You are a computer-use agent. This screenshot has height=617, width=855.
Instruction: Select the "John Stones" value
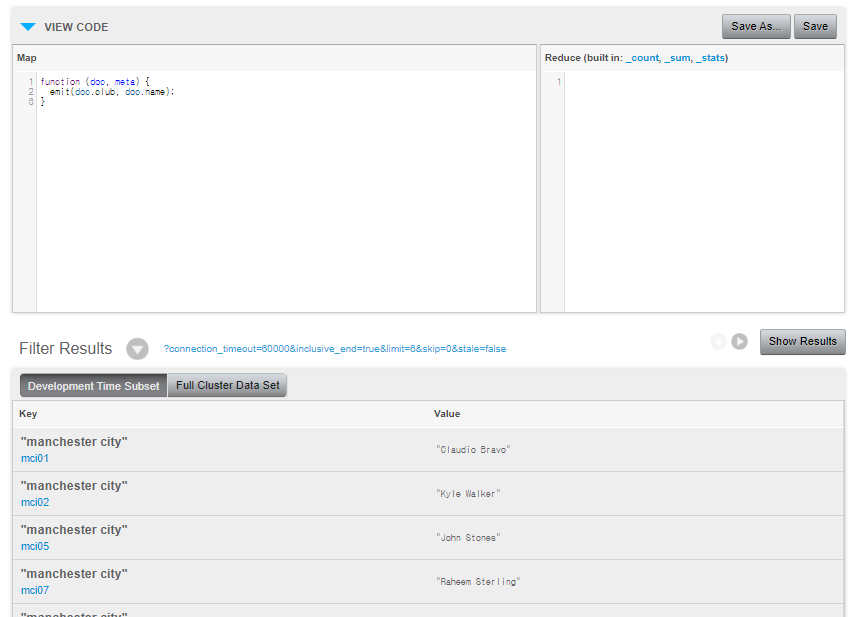point(468,538)
